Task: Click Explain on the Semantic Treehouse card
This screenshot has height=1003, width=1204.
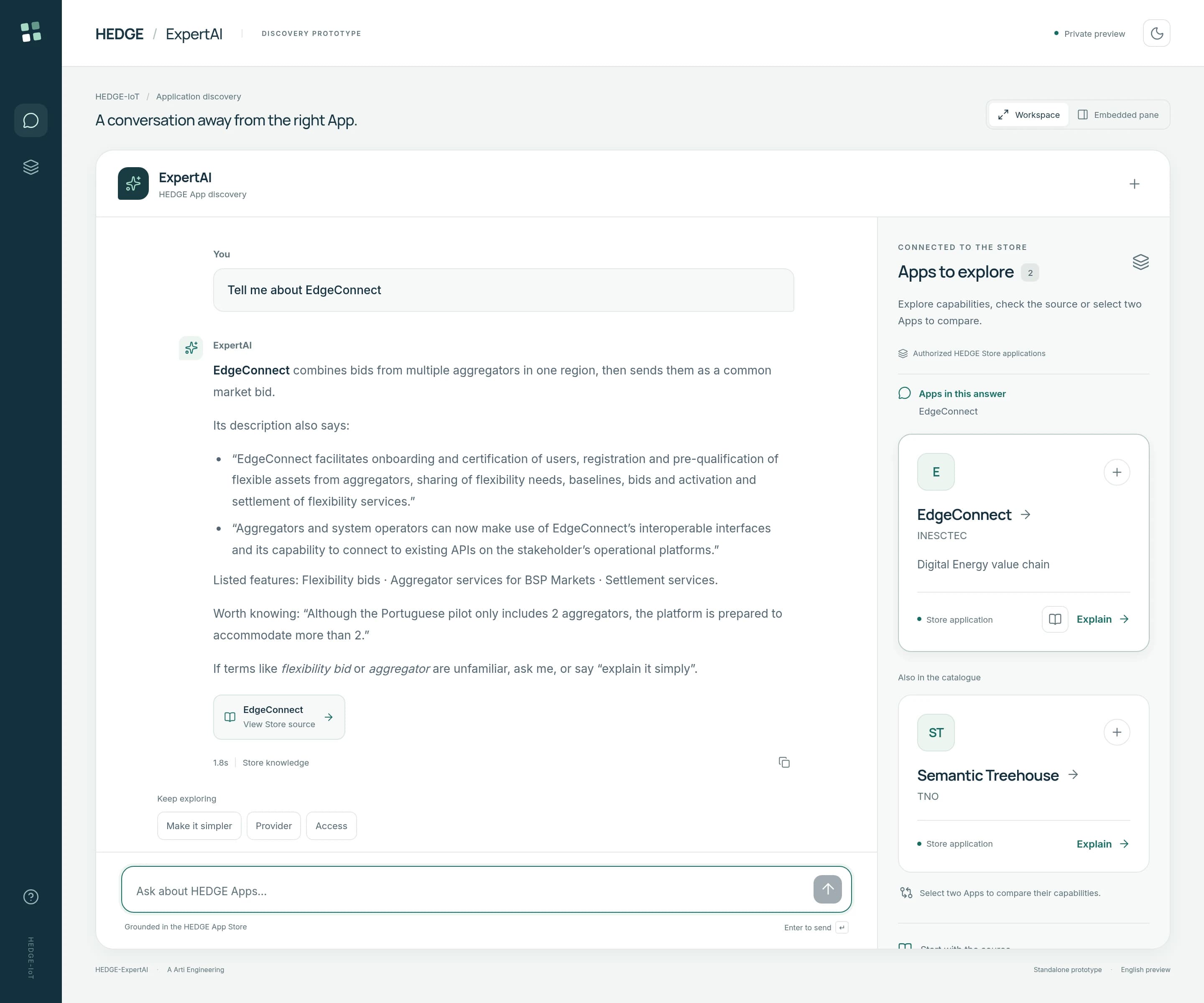Action: click(x=1102, y=844)
